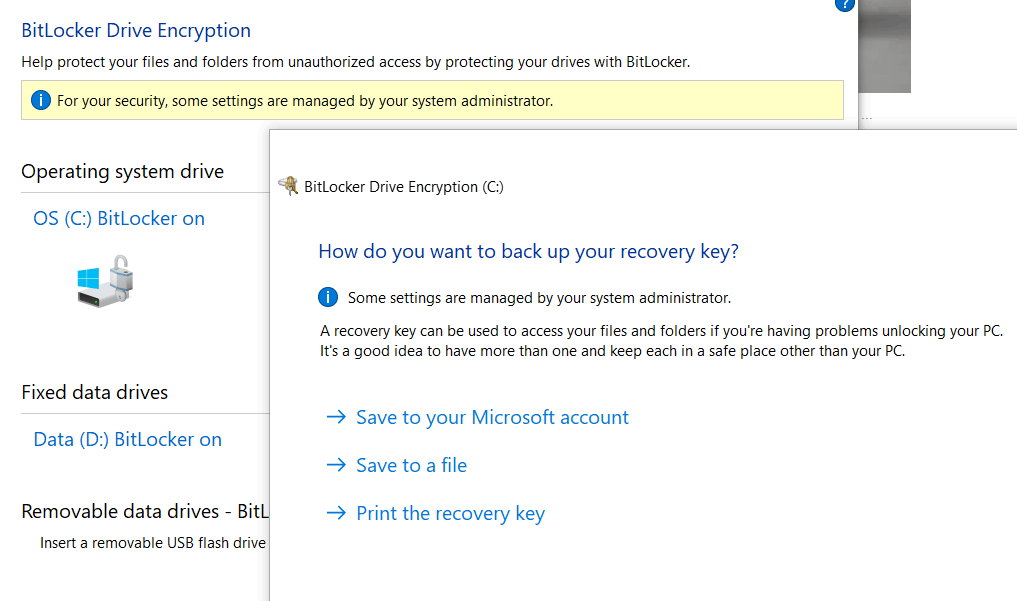
Task: Choose Print the recovery key option
Action: pyautogui.click(x=450, y=513)
